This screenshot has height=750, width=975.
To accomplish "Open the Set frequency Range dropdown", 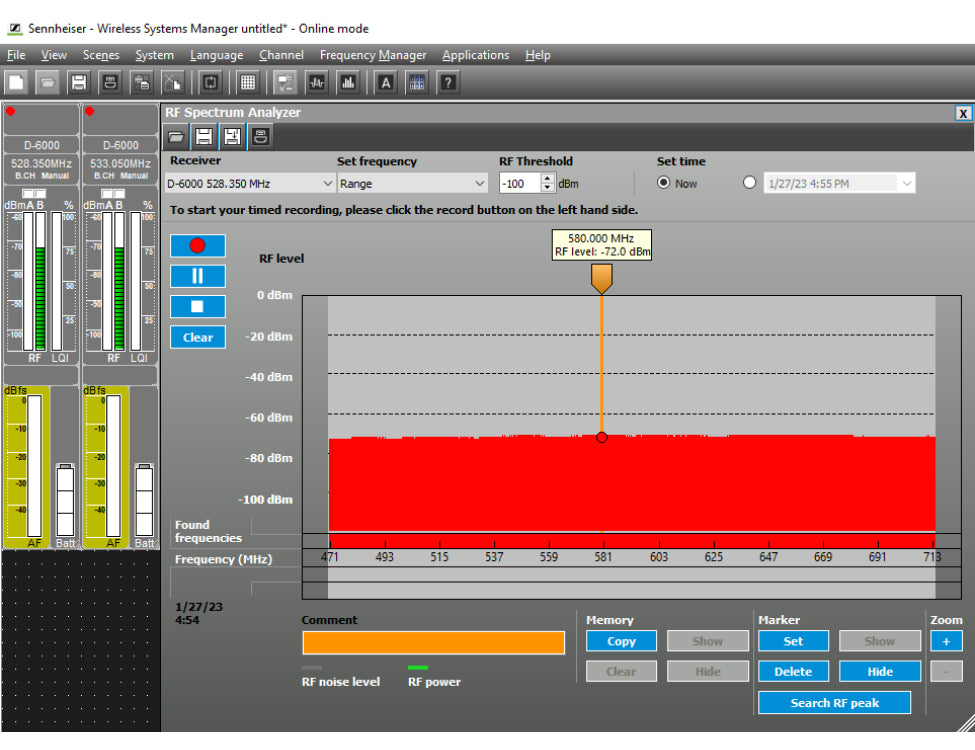I will 479,184.
